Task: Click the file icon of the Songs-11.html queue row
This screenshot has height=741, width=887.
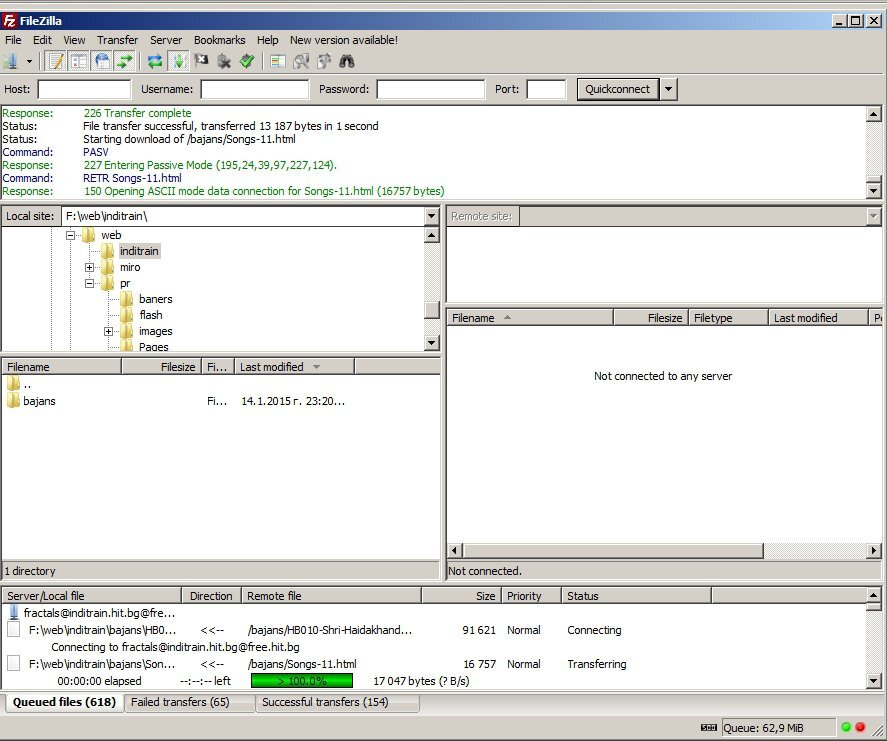Action: click(x=14, y=663)
